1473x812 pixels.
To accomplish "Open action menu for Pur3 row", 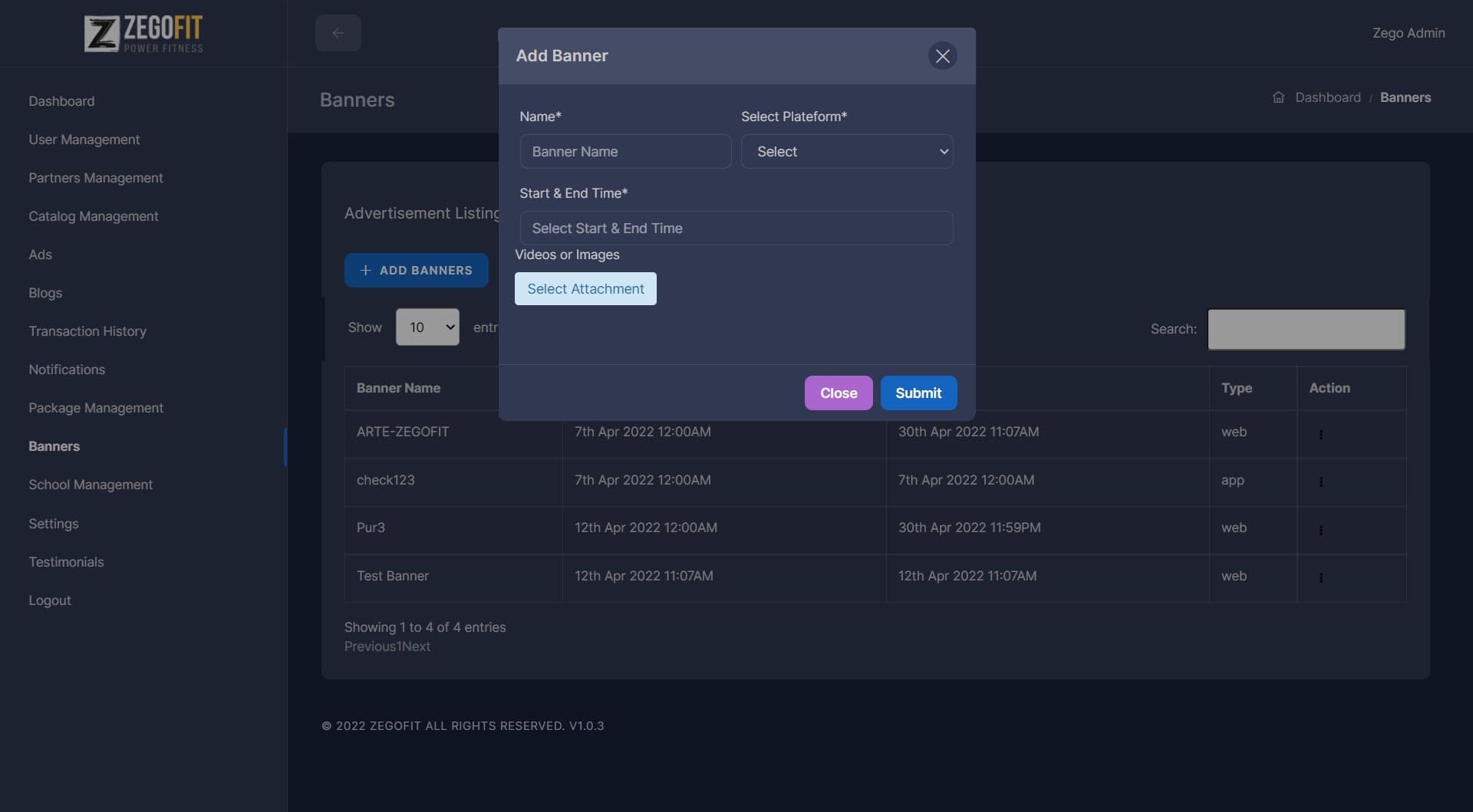I will click(1320, 530).
